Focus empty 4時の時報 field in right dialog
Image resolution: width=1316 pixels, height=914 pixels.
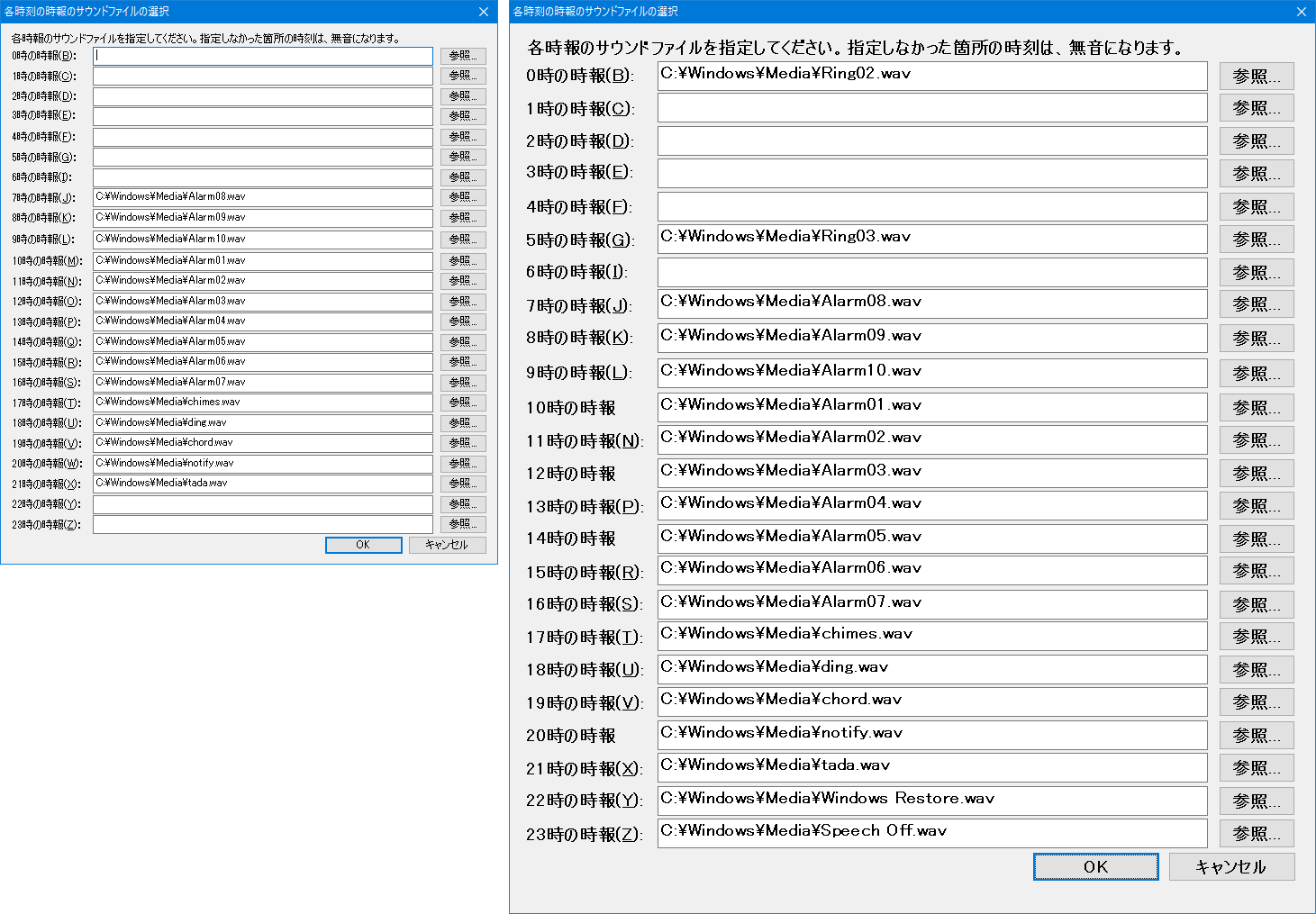[932, 206]
